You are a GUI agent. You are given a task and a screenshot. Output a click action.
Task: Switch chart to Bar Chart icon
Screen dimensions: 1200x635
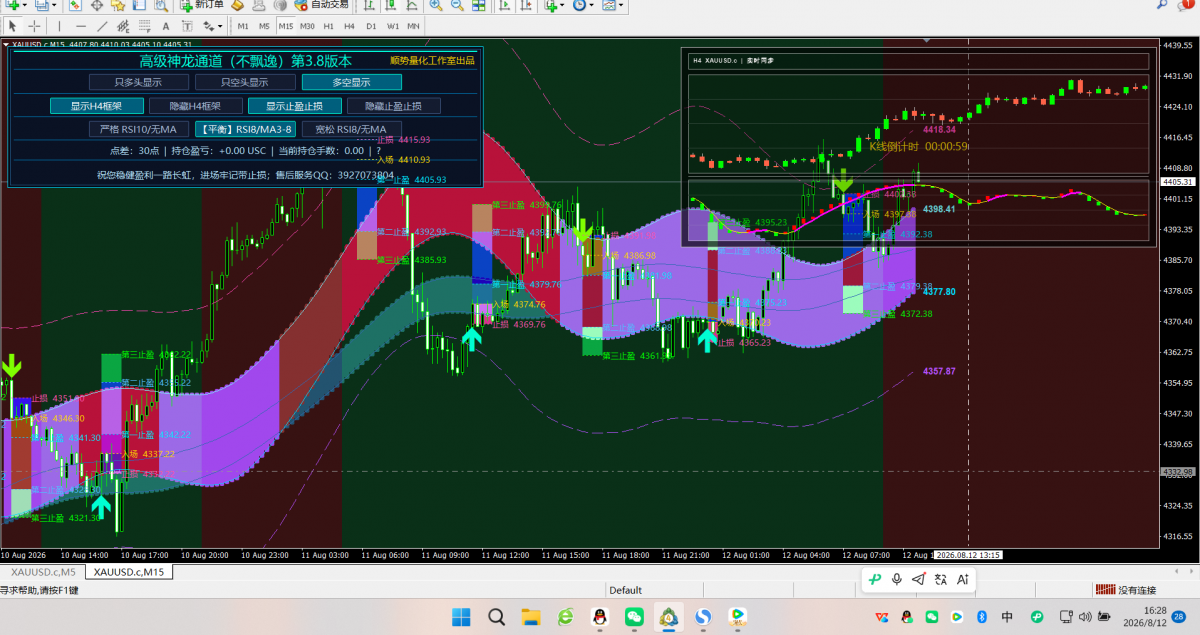click(x=368, y=7)
